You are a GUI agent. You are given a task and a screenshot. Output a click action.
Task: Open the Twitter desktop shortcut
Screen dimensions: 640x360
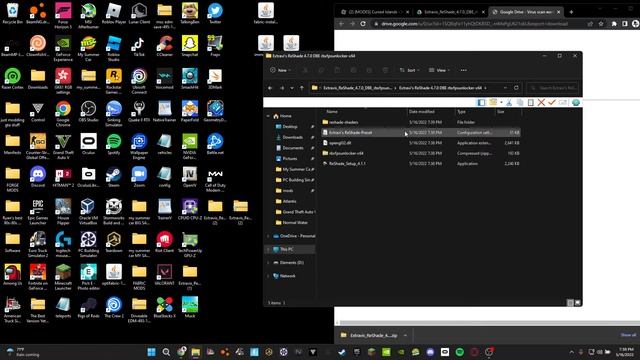[x=215, y=13]
